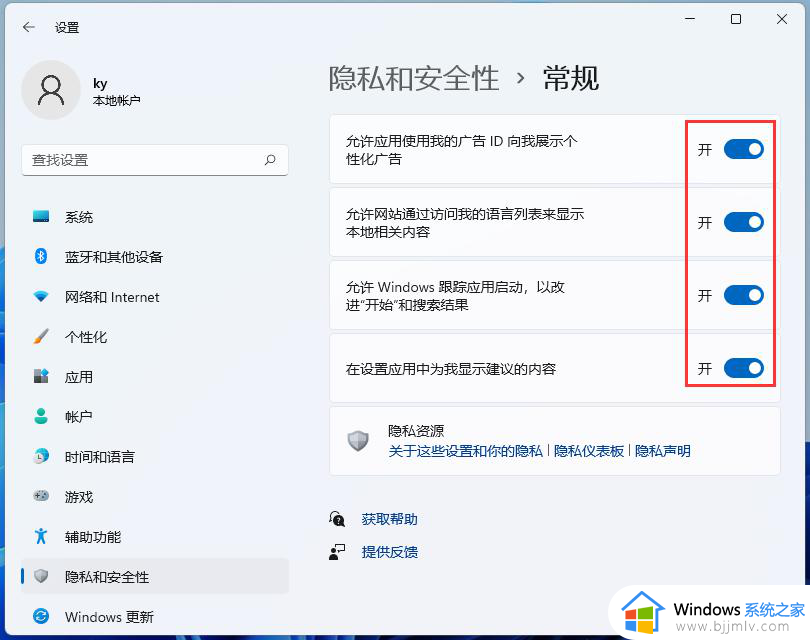The height and width of the screenshot is (640, 810).
Task: Maximize the Settings window
Action: (736, 19)
